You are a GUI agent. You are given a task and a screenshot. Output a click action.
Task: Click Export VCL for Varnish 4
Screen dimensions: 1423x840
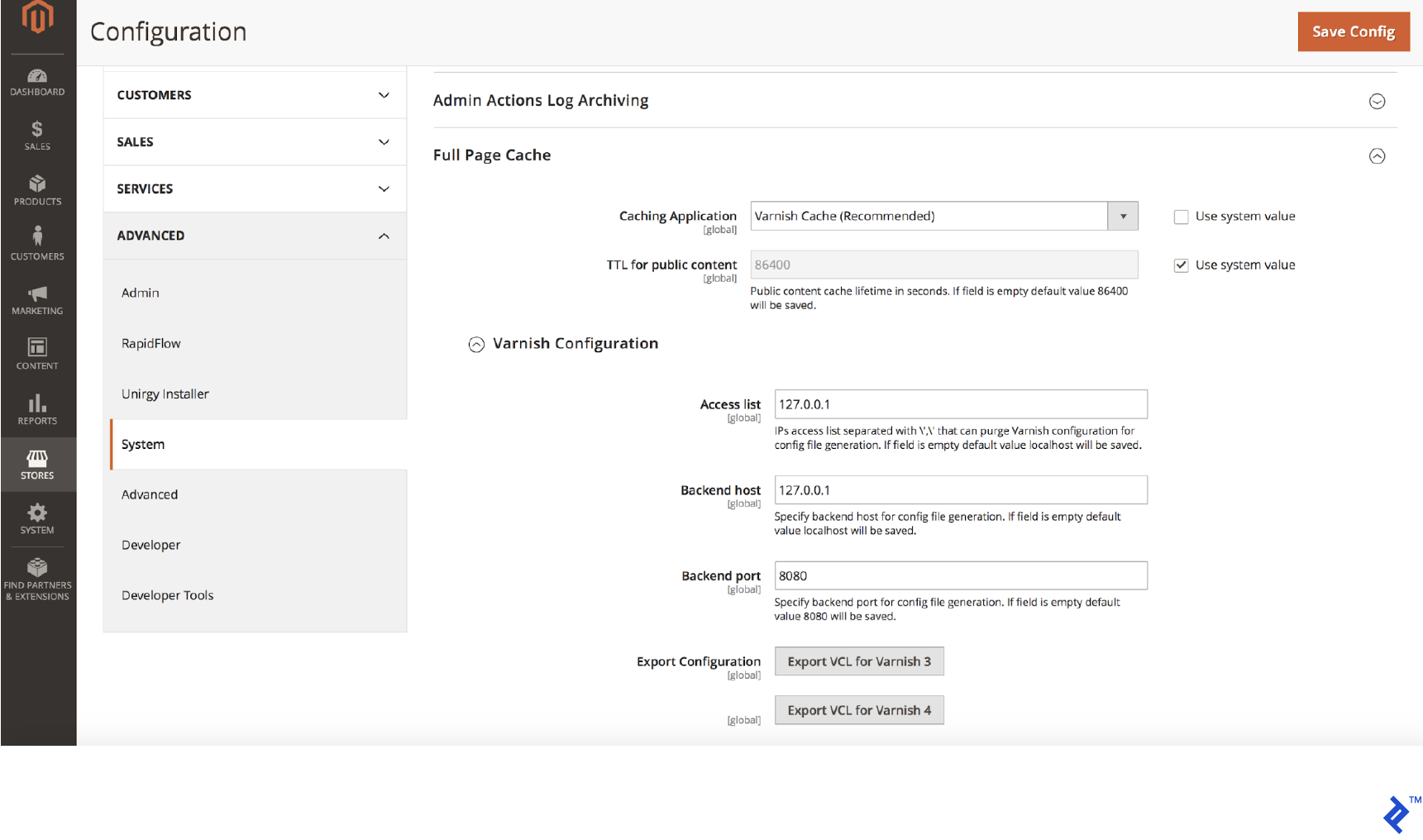tap(859, 709)
